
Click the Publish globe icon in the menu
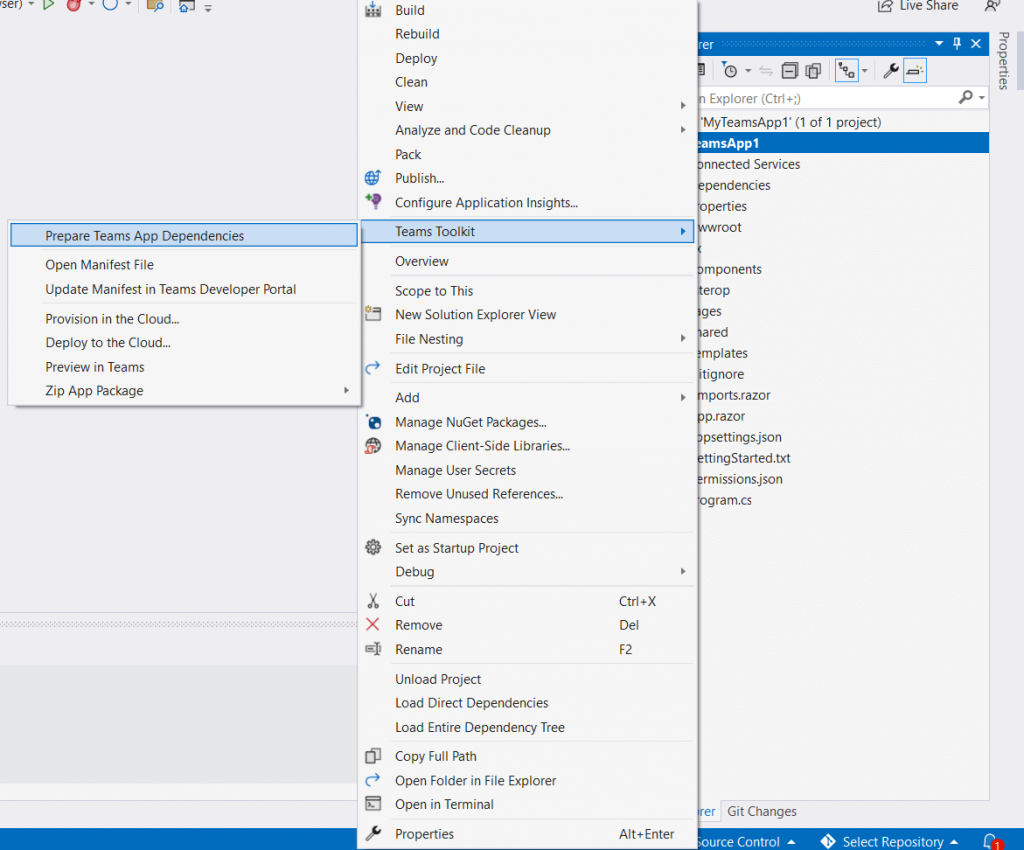tap(371, 178)
